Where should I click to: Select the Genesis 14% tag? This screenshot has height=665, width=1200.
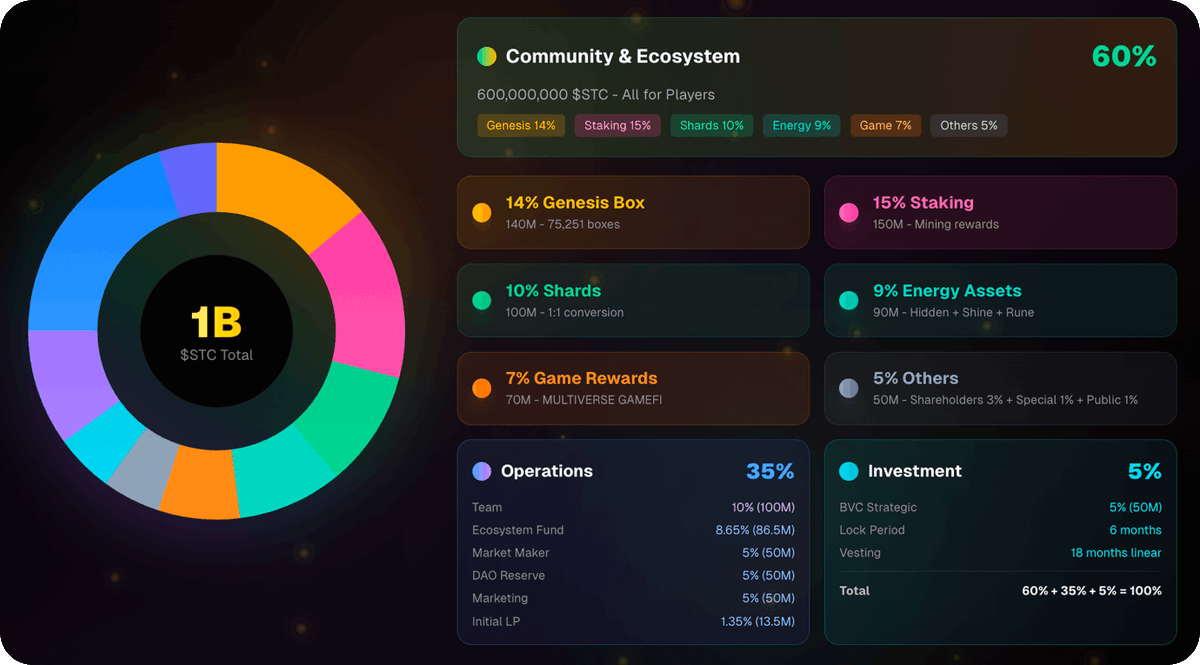pos(522,125)
